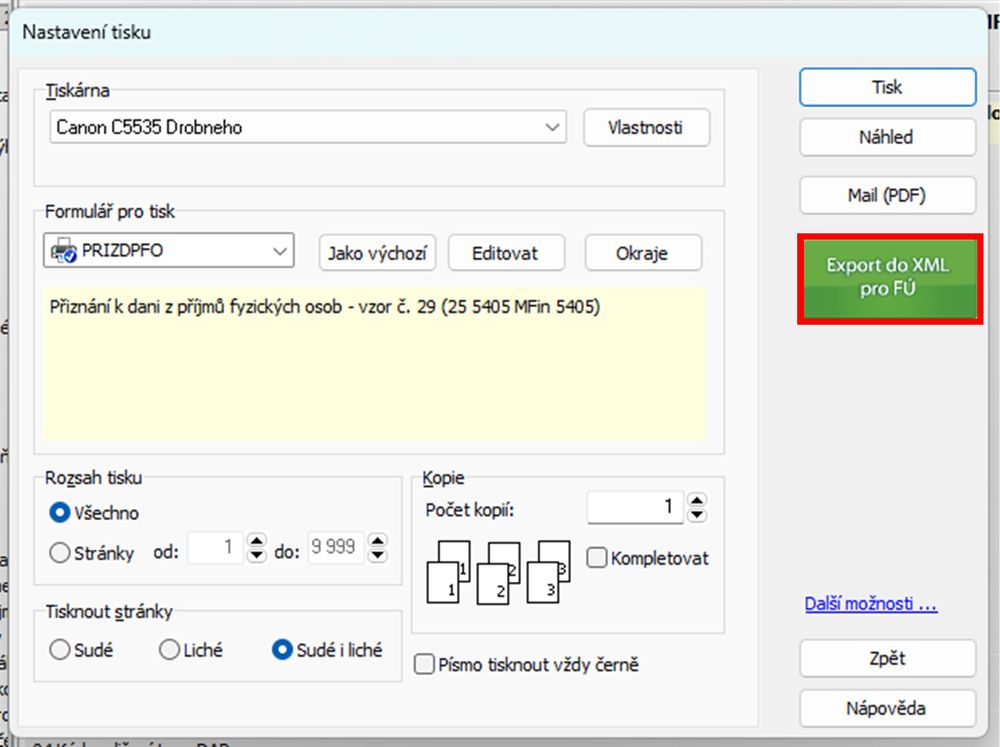1000x747 pixels.
Task: Tick Písmo tisknout vždy černě checkbox
Action: [425, 664]
